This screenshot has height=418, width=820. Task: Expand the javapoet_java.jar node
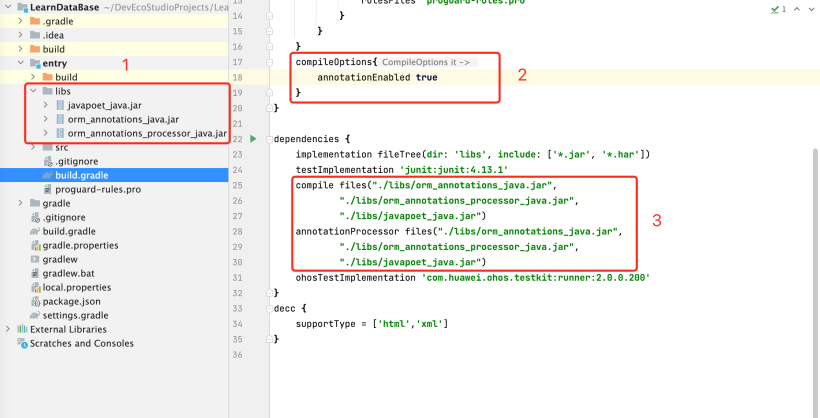45,105
